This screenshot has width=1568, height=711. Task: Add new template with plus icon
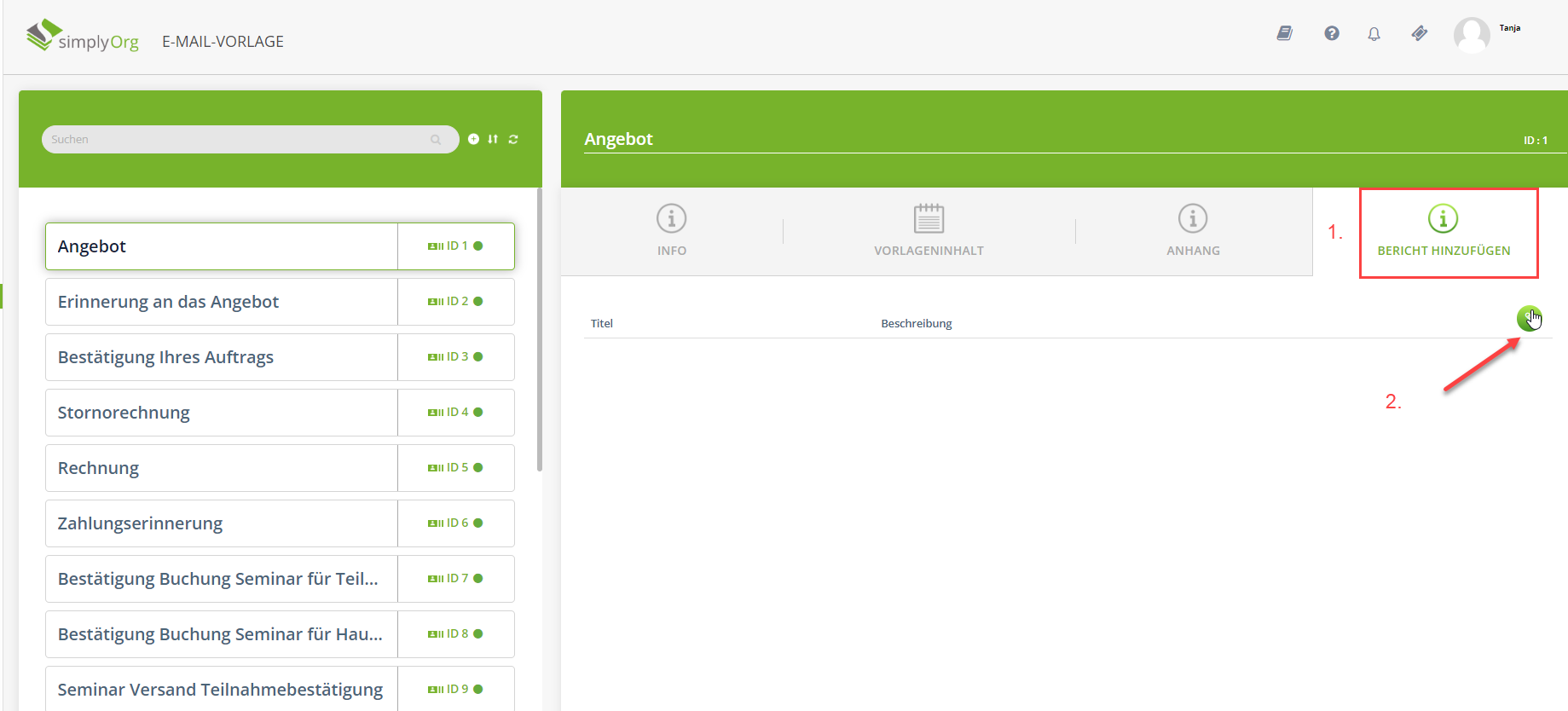(x=473, y=139)
